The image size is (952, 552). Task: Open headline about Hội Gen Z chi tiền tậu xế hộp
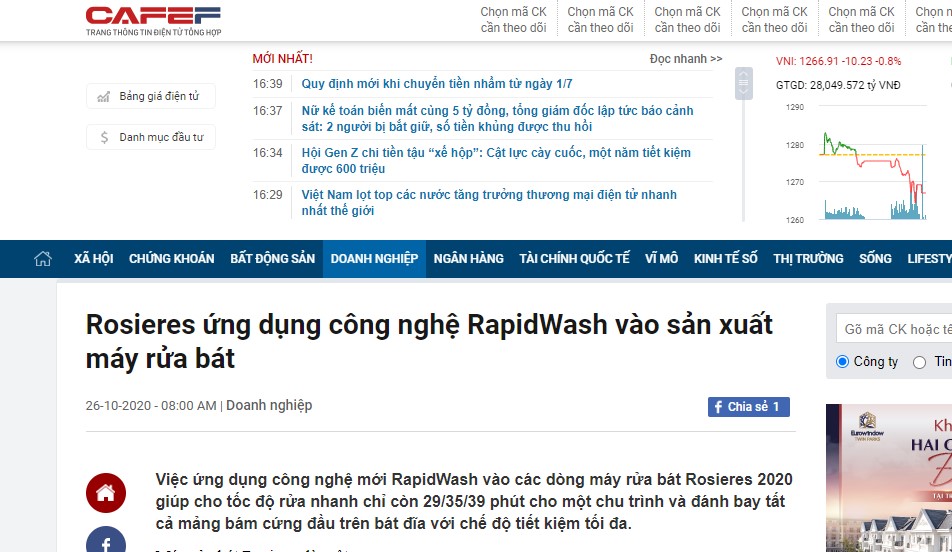pyautogui.click(x=496, y=160)
